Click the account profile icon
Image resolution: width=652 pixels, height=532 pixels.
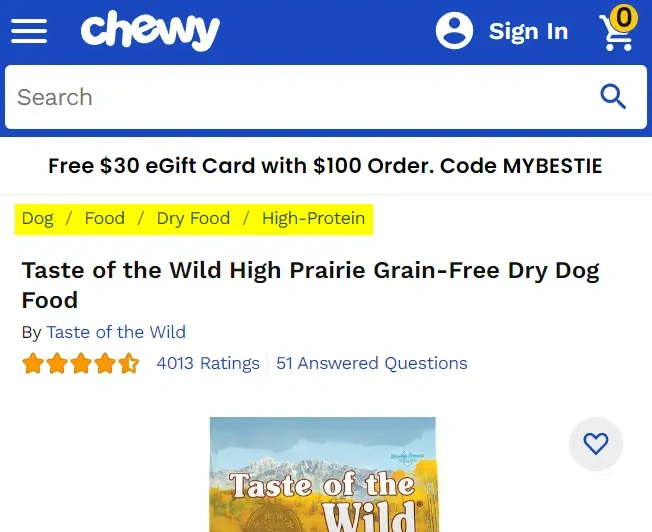(x=454, y=31)
